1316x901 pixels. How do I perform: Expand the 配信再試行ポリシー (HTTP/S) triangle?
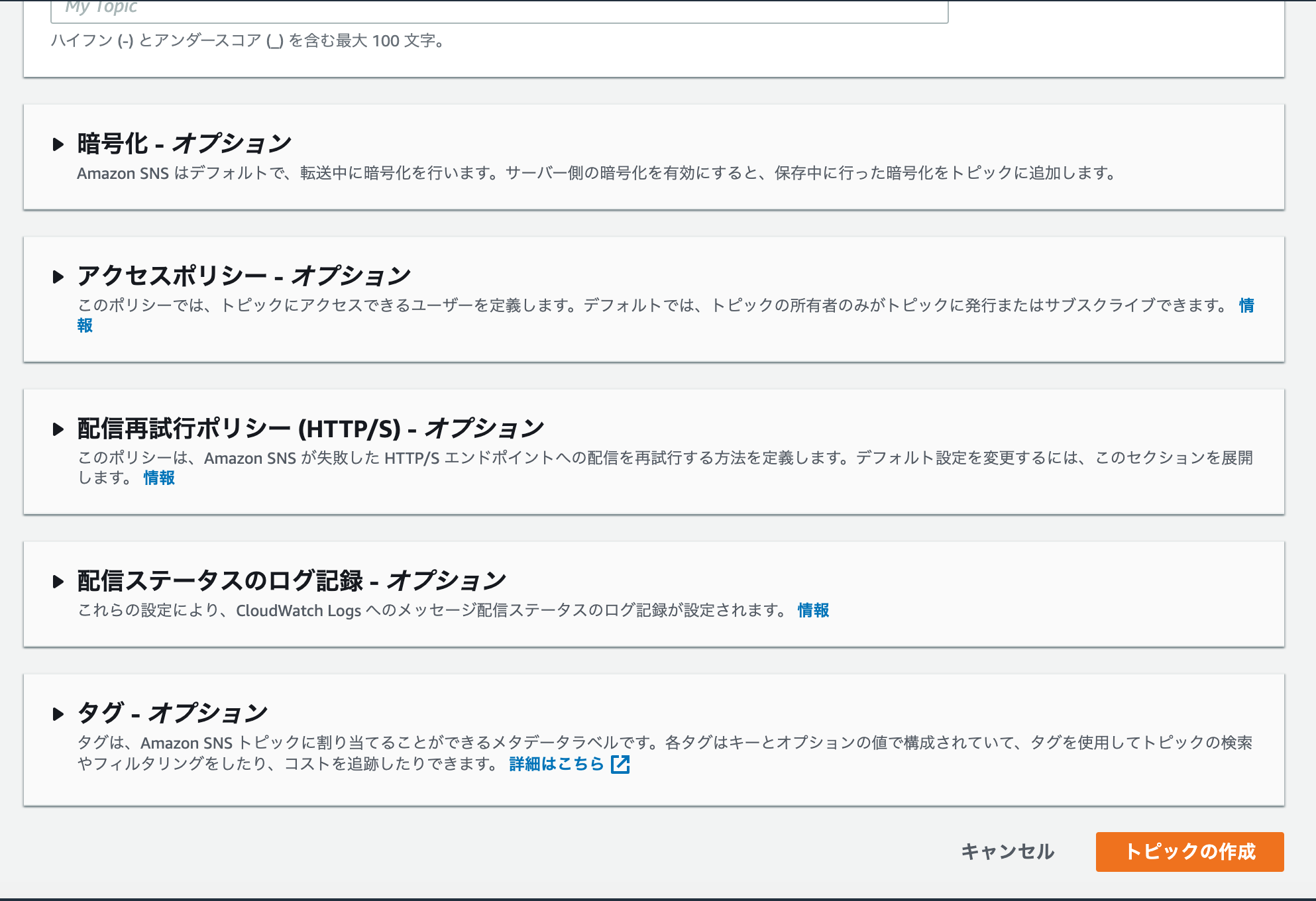[x=58, y=429]
